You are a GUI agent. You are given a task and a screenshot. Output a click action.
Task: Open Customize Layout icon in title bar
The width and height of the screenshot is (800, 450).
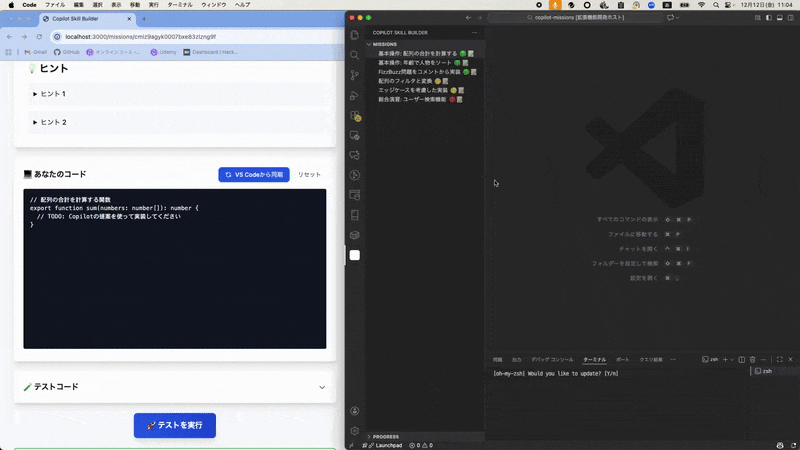(758, 17)
